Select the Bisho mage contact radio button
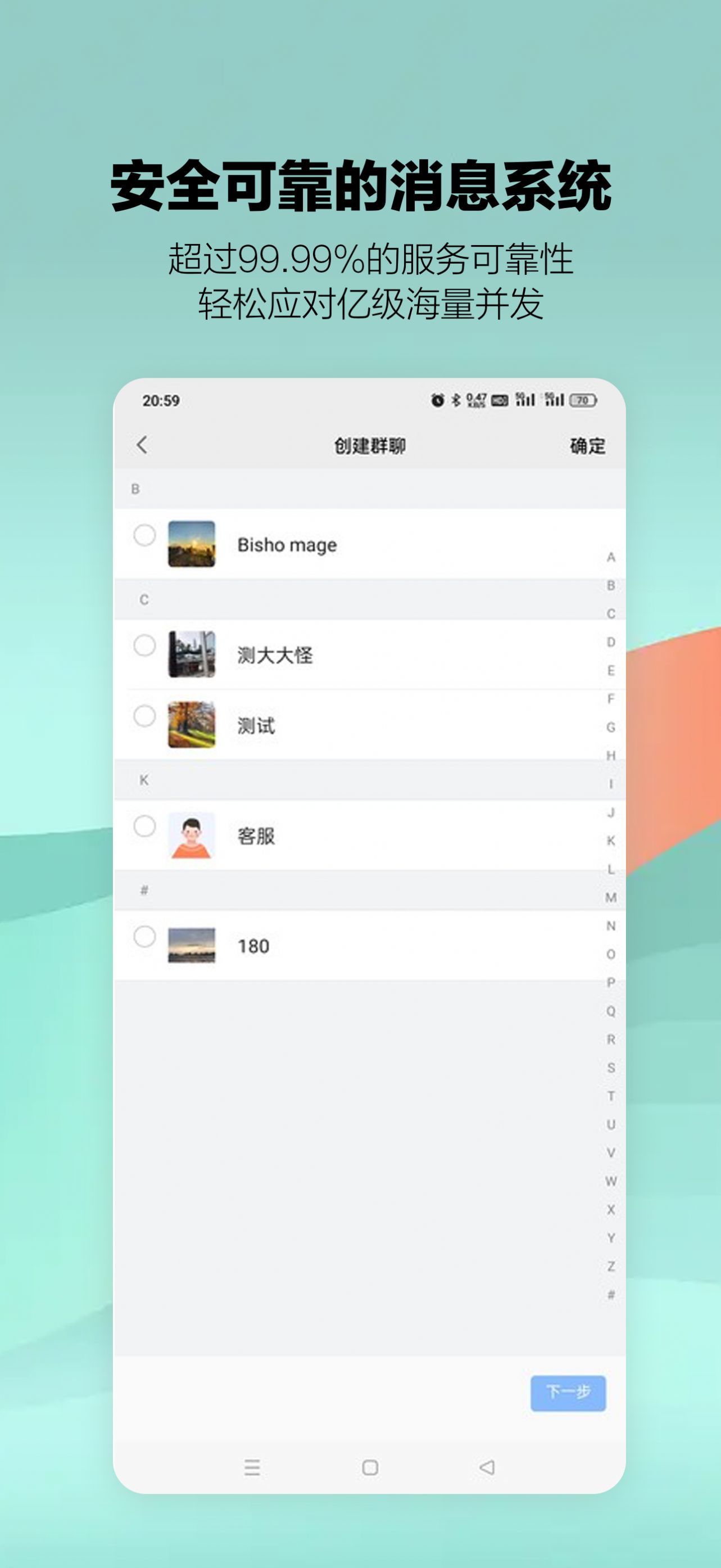Viewport: 721px width, 1568px height. click(x=145, y=535)
